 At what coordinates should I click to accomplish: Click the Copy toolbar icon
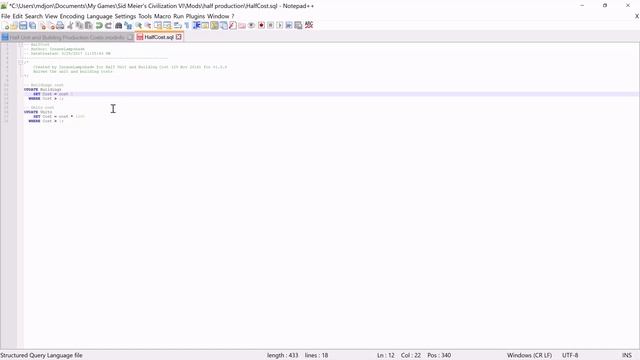coord(79,25)
